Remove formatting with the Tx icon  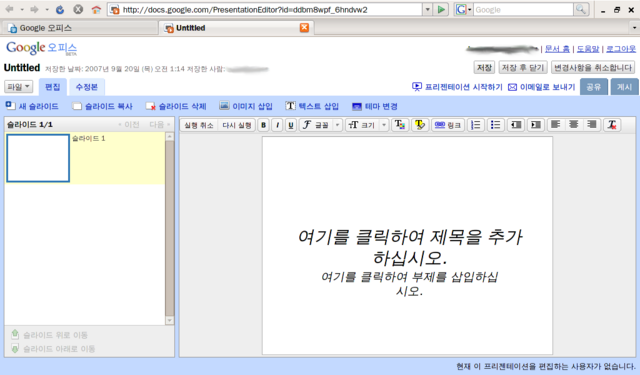pyautogui.click(x=612, y=125)
